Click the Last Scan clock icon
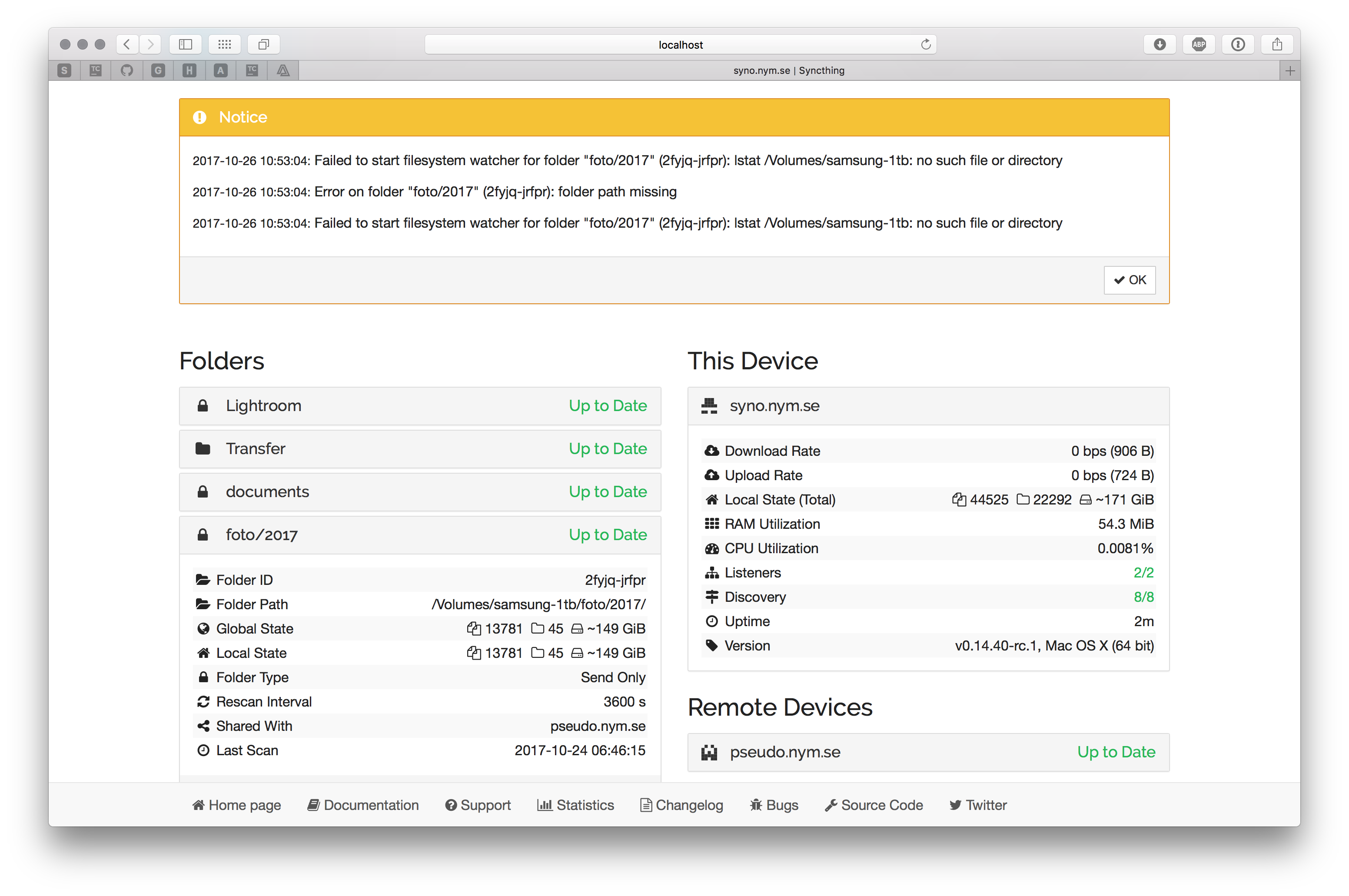1349x896 pixels. click(203, 750)
